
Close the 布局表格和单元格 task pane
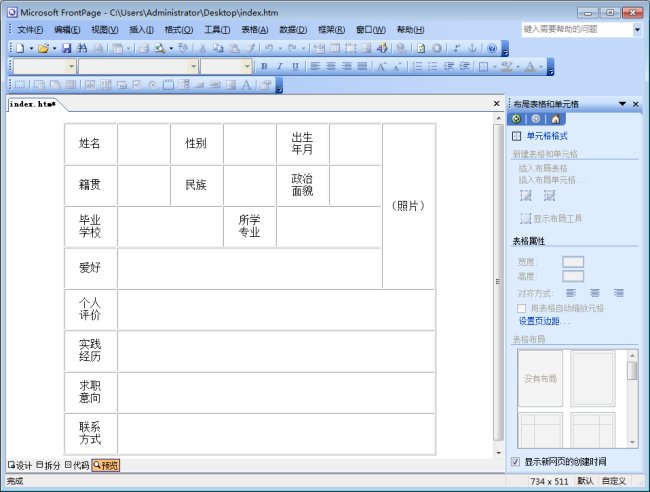(x=635, y=104)
